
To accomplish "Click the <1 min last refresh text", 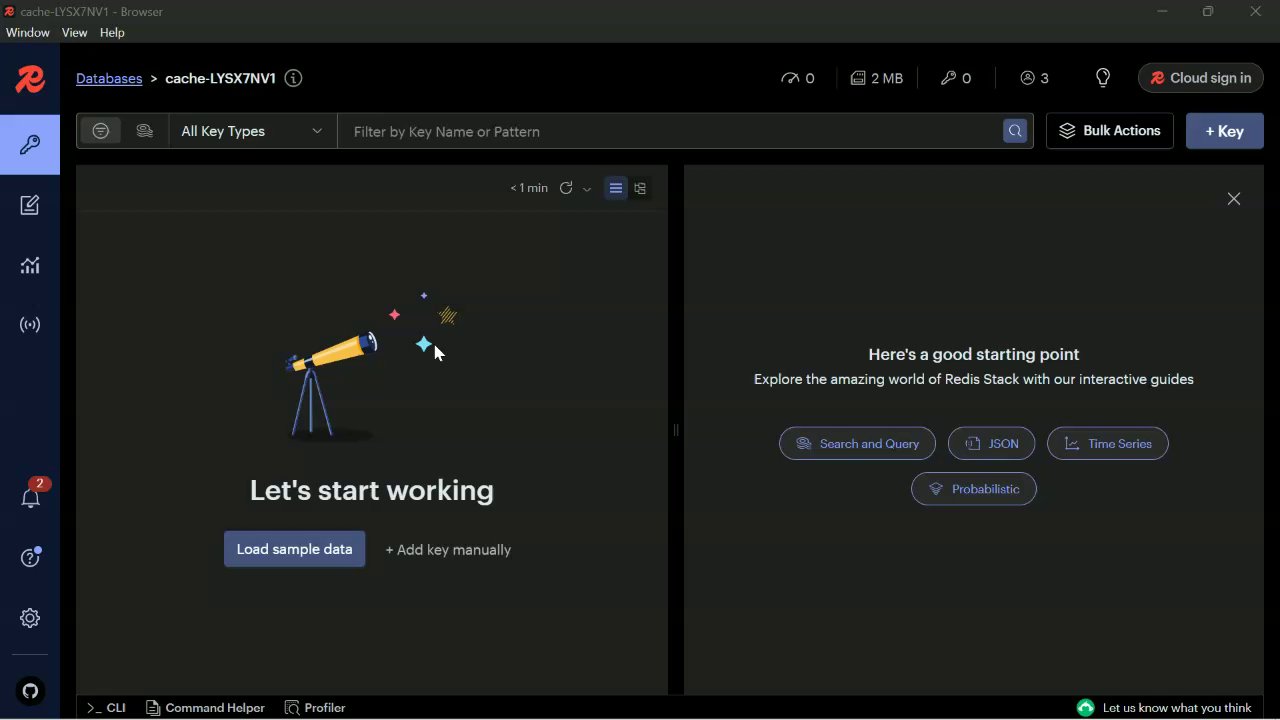I will (529, 188).
